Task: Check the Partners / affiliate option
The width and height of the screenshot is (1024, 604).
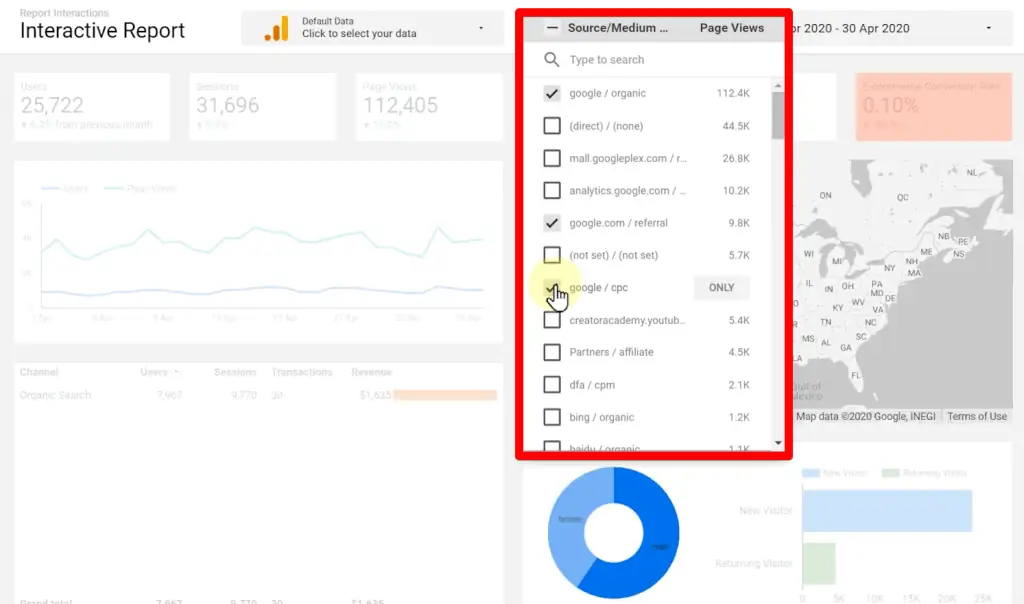Action: tap(551, 352)
